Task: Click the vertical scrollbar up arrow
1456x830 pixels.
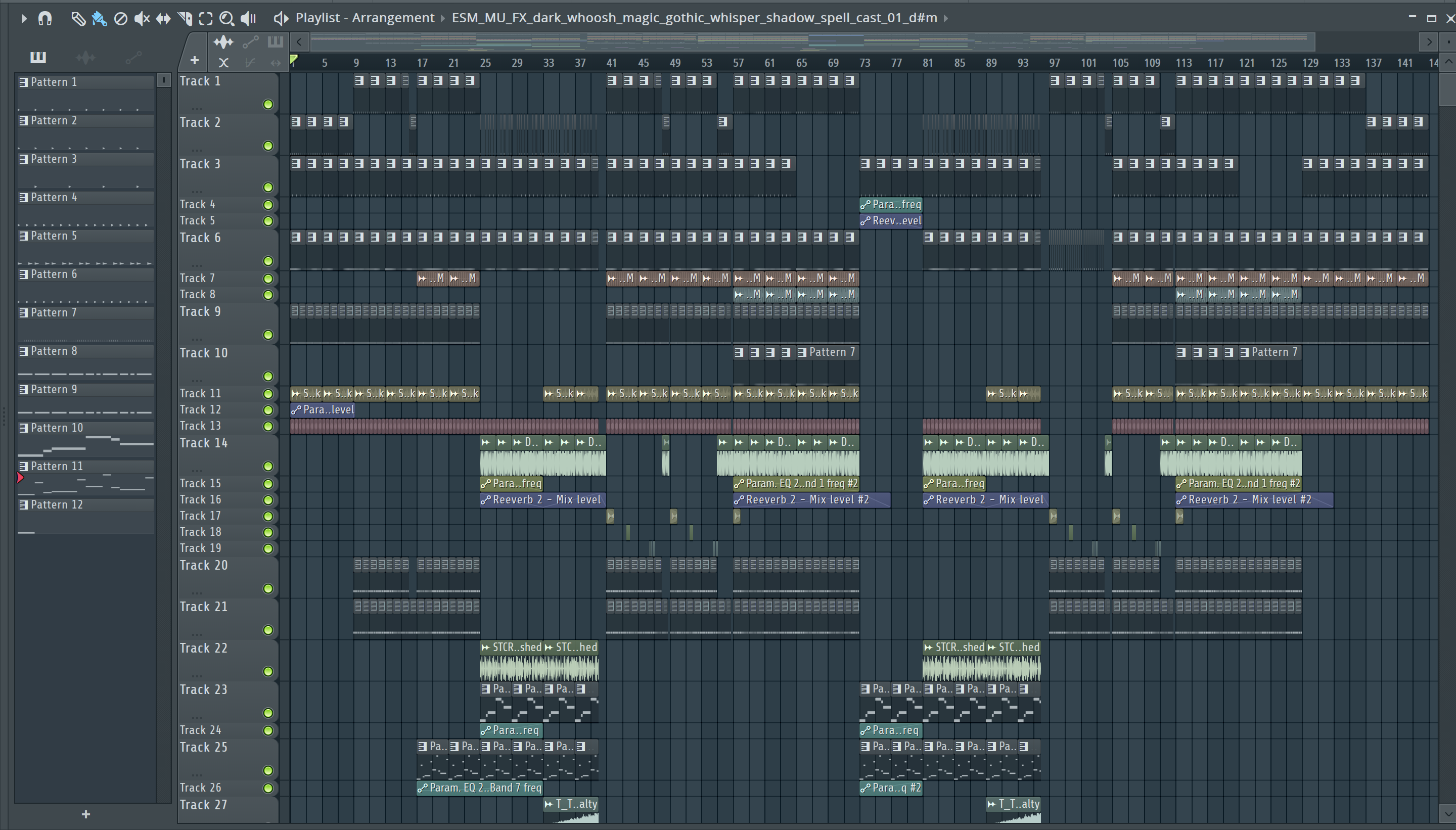Action: (x=1448, y=62)
